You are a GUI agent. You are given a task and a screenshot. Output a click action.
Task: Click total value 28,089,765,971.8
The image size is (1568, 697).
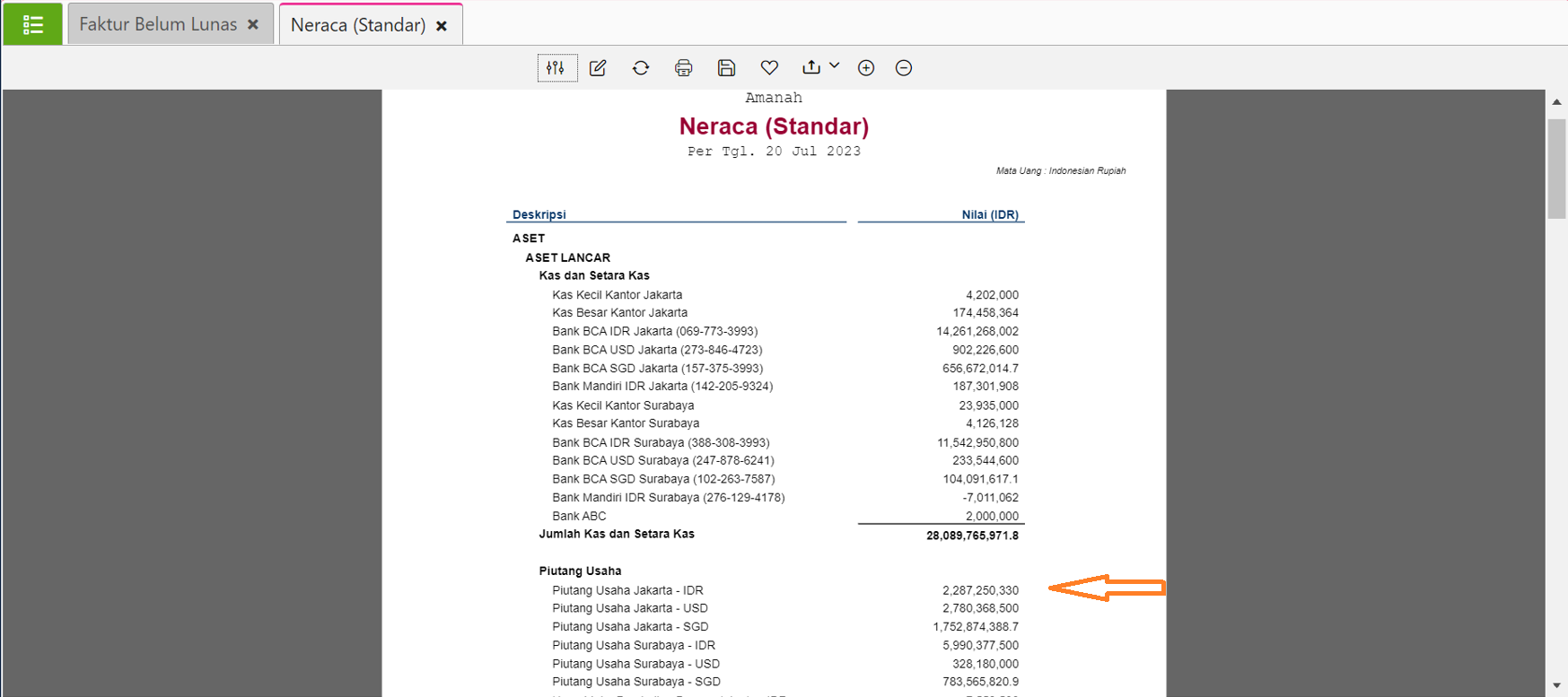pyautogui.click(x=972, y=536)
